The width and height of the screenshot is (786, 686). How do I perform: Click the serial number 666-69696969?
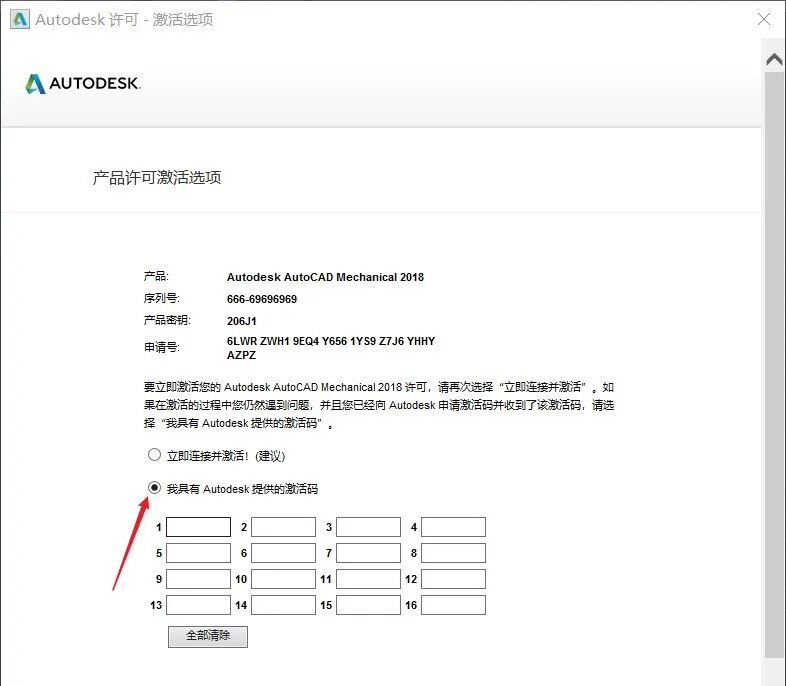click(262, 299)
